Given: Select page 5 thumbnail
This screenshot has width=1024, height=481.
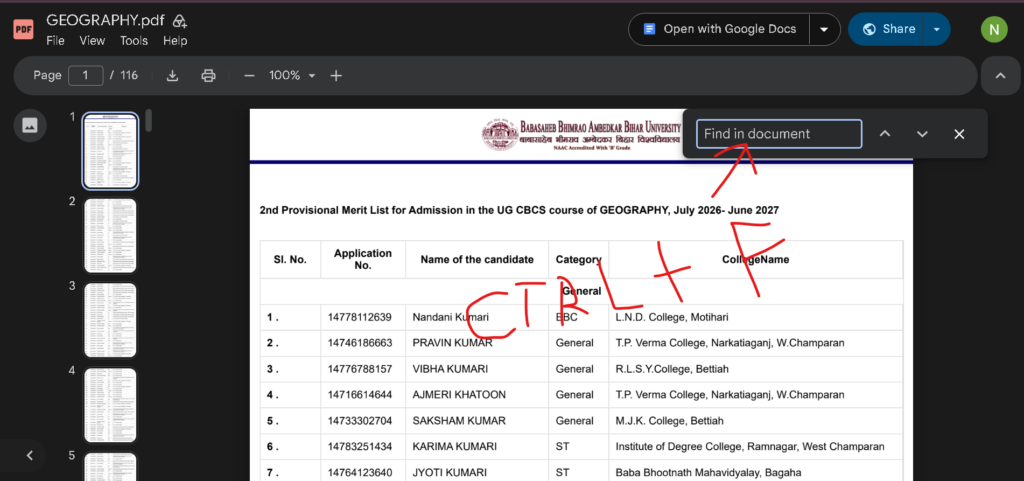Looking at the screenshot, I should (110, 467).
